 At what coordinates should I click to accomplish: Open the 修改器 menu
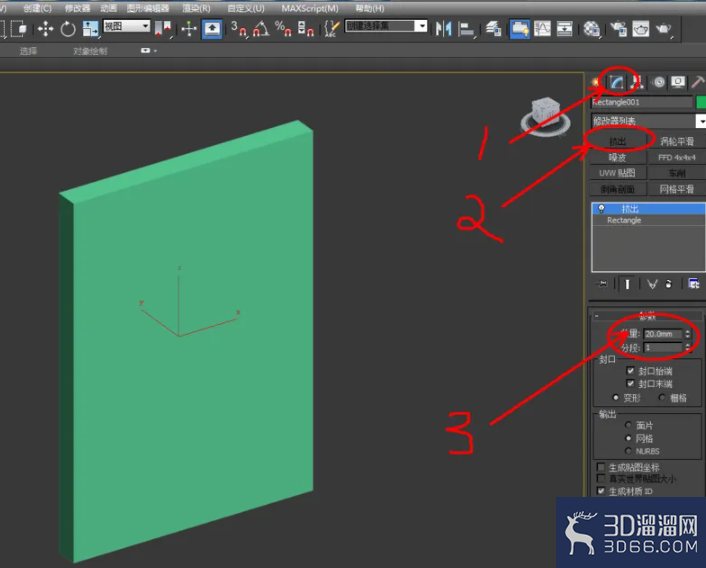pos(77,8)
